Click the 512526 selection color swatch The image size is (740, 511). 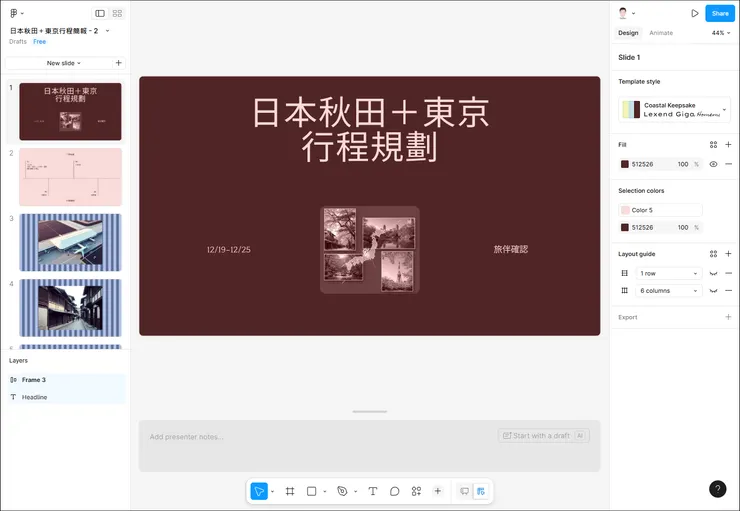(x=624, y=227)
